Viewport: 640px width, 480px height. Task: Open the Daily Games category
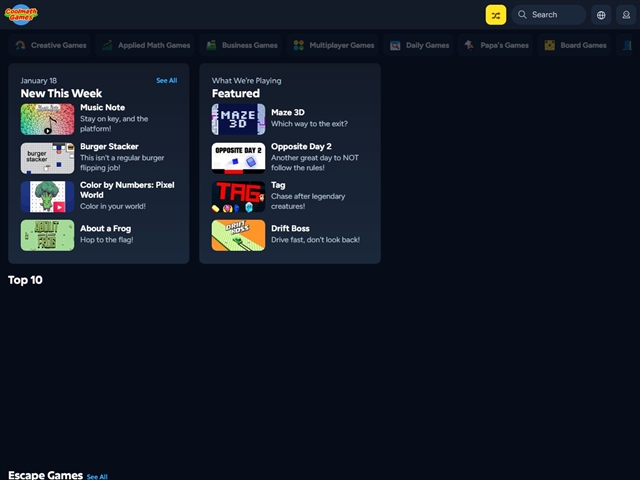tap(418, 45)
